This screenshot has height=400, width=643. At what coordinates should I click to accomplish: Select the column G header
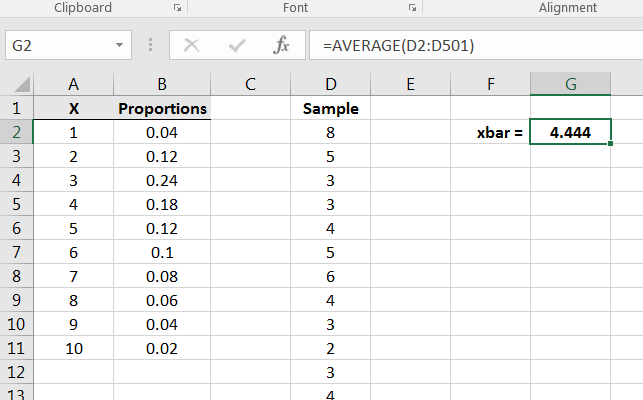tap(570, 84)
